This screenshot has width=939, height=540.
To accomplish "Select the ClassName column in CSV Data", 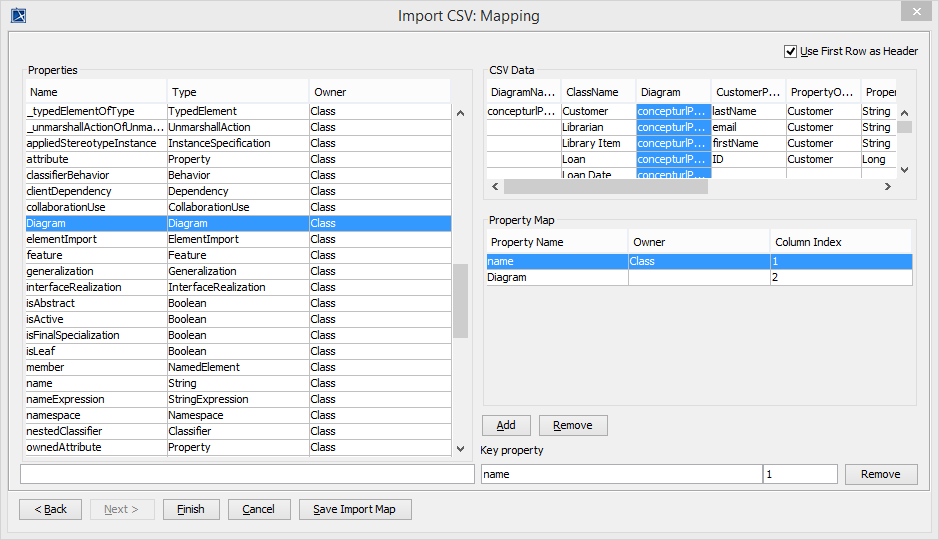I will (598, 92).
